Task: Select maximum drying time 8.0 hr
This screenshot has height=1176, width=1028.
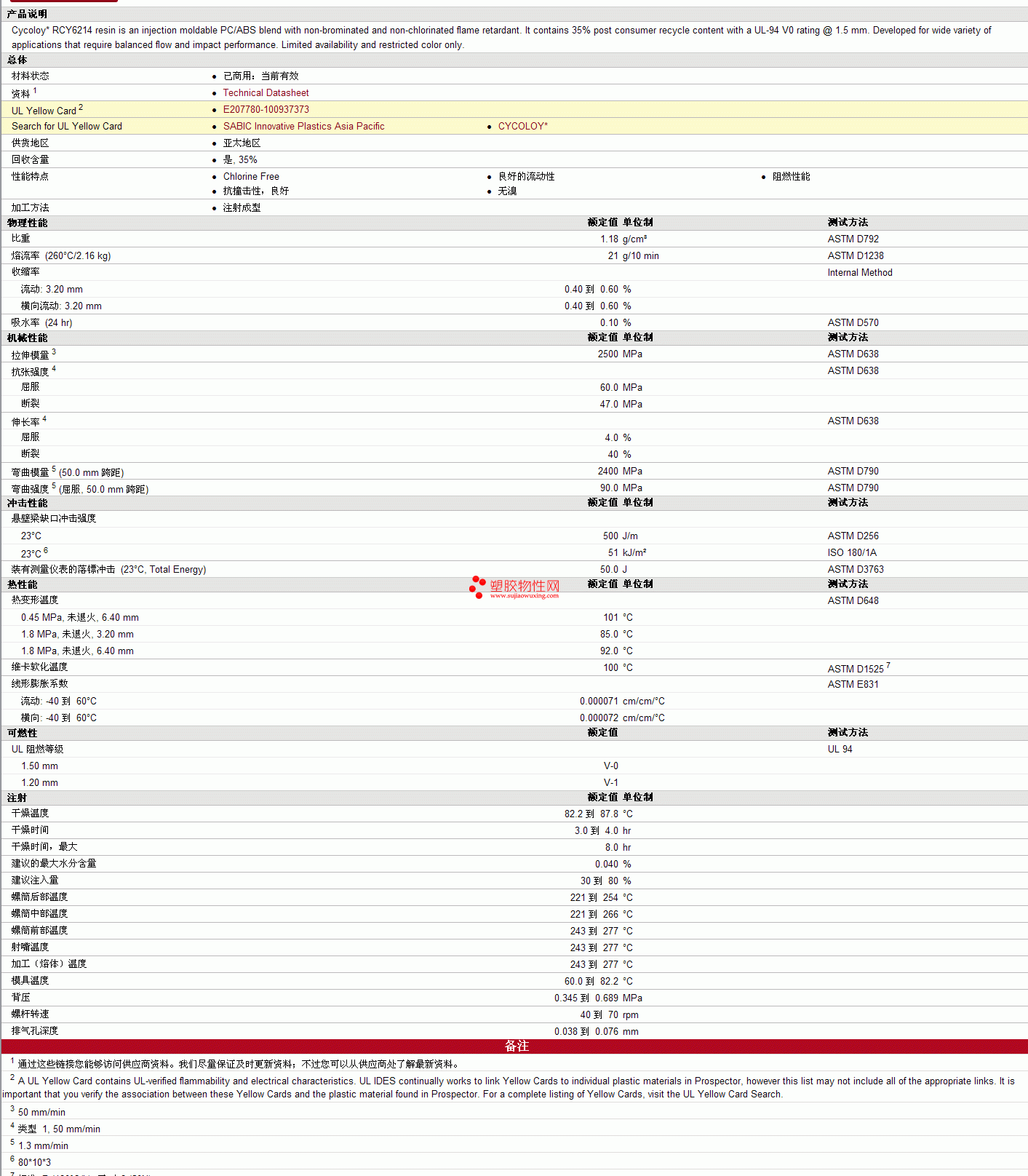Action: [618, 848]
